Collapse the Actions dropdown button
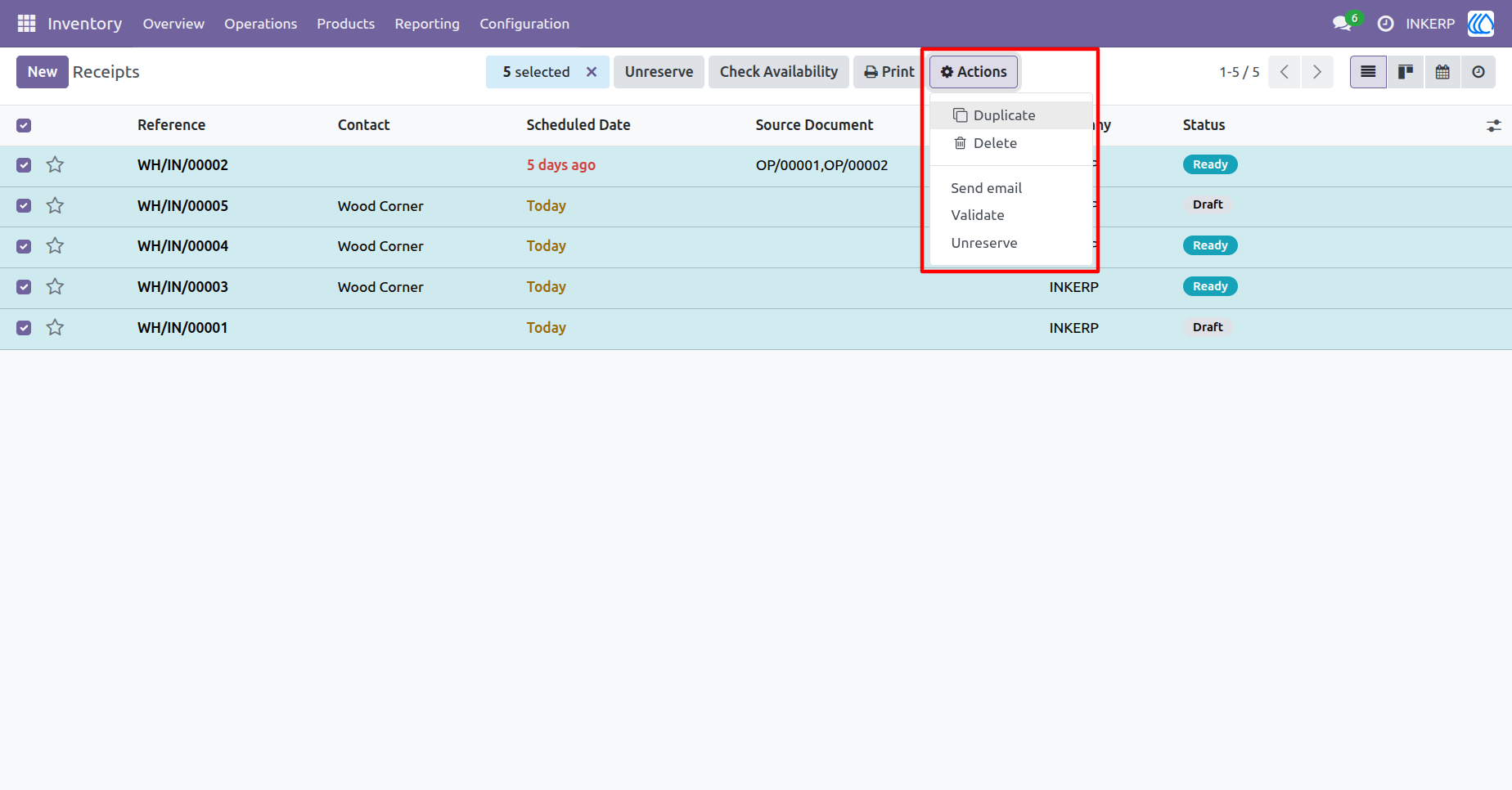The width and height of the screenshot is (1512, 790). tap(974, 72)
